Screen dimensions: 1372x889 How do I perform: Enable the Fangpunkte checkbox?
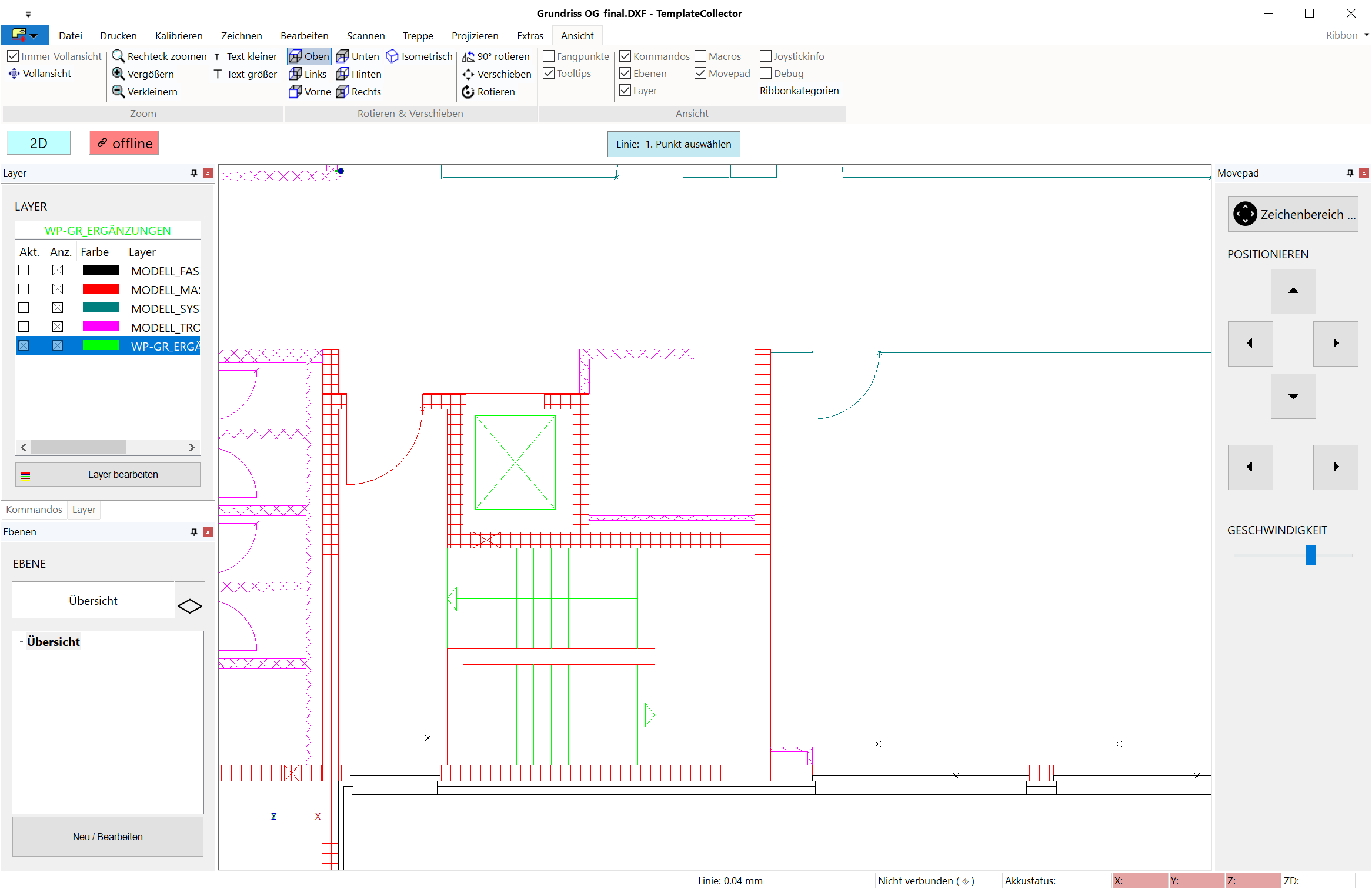tap(549, 56)
